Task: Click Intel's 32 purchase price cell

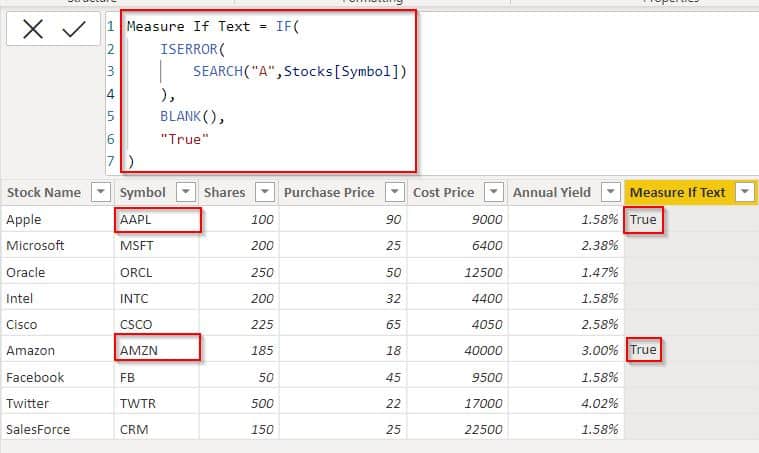Action: coord(343,298)
